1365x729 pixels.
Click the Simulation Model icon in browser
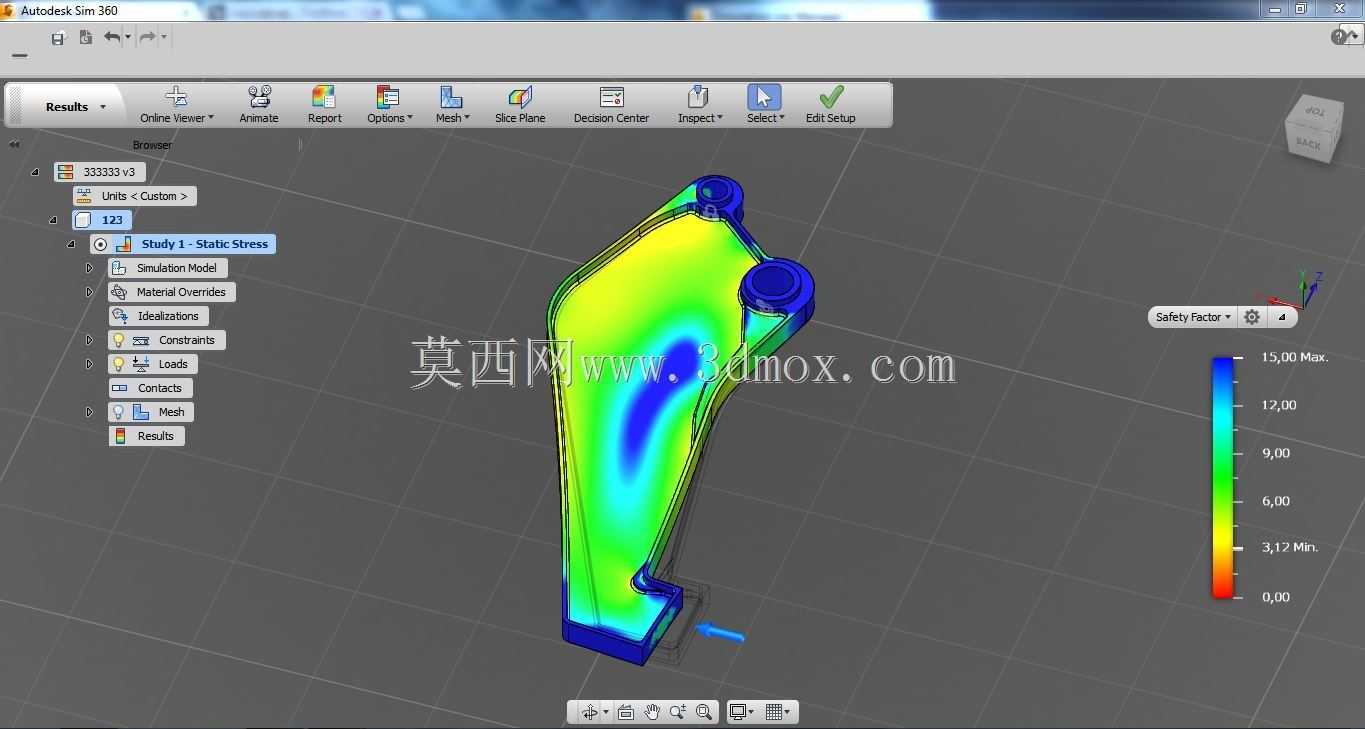click(119, 268)
